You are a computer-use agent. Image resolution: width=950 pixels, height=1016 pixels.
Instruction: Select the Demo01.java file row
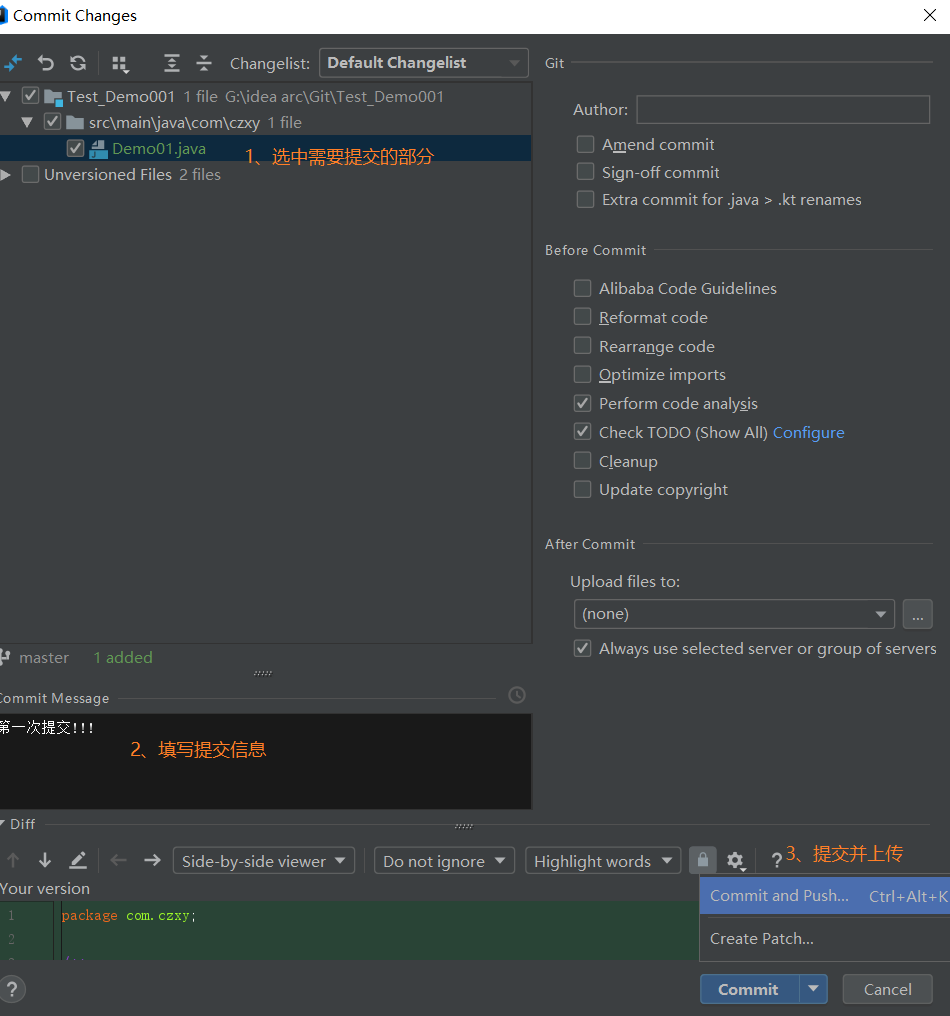[265, 148]
